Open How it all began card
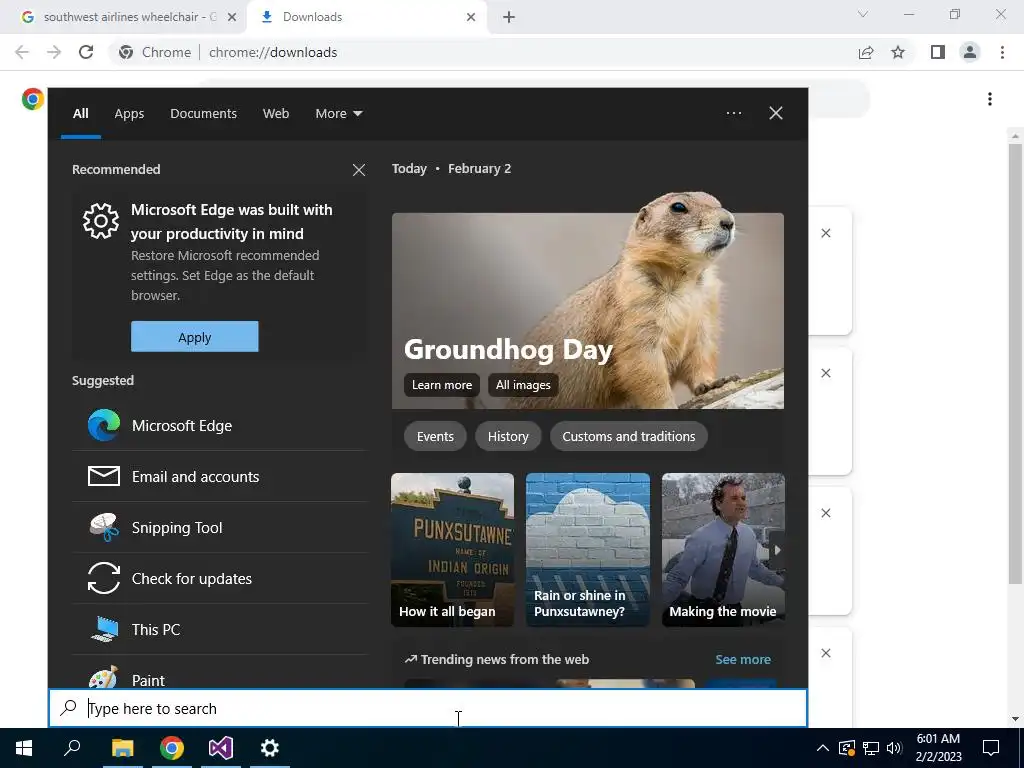 pyautogui.click(x=453, y=550)
